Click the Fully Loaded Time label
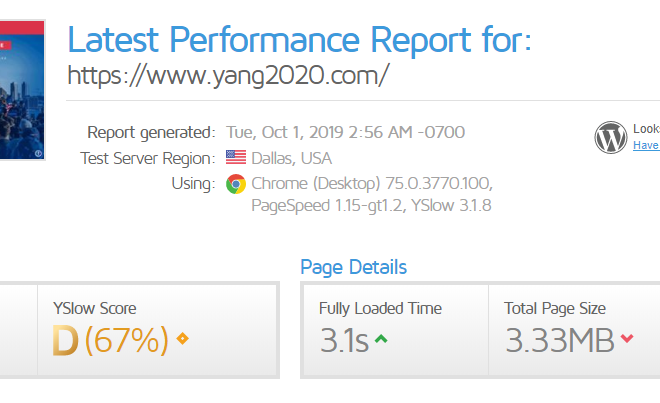The width and height of the screenshot is (660, 403). (x=381, y=308)
